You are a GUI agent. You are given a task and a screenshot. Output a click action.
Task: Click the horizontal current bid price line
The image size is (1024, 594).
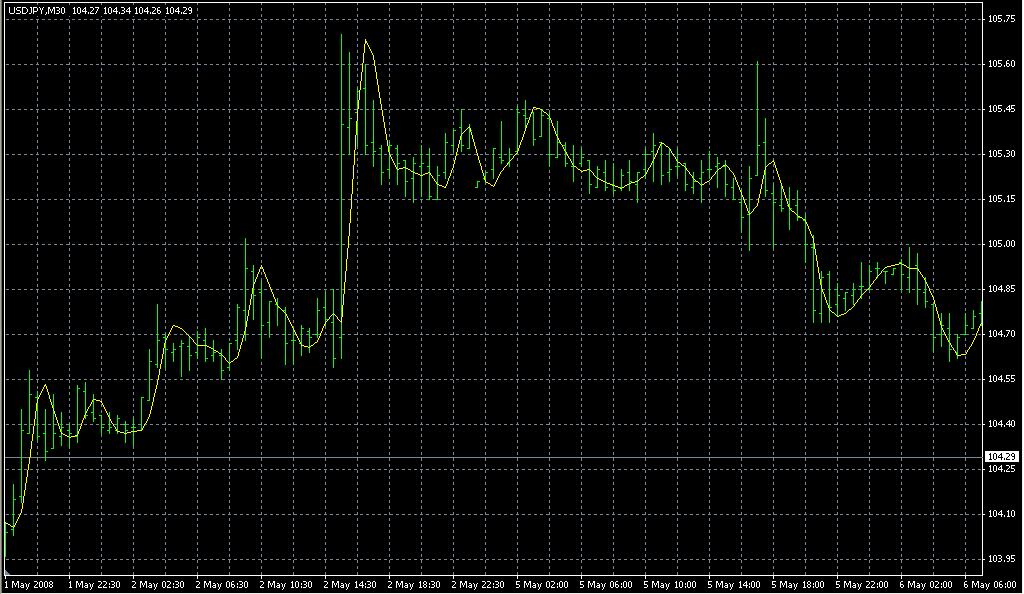tap(500, 457)
